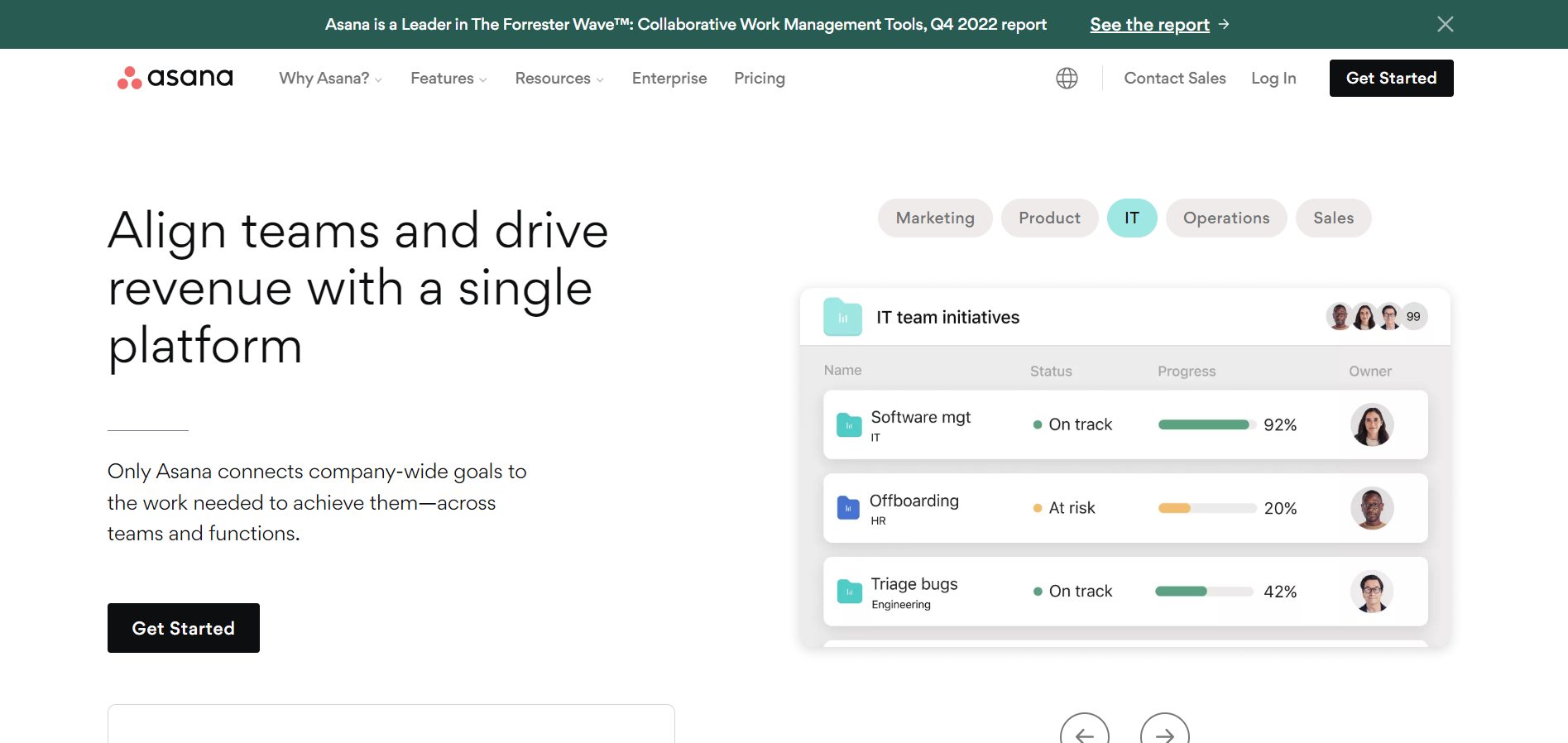
Task: Click the 99 members count badge
Action: 1413,316
